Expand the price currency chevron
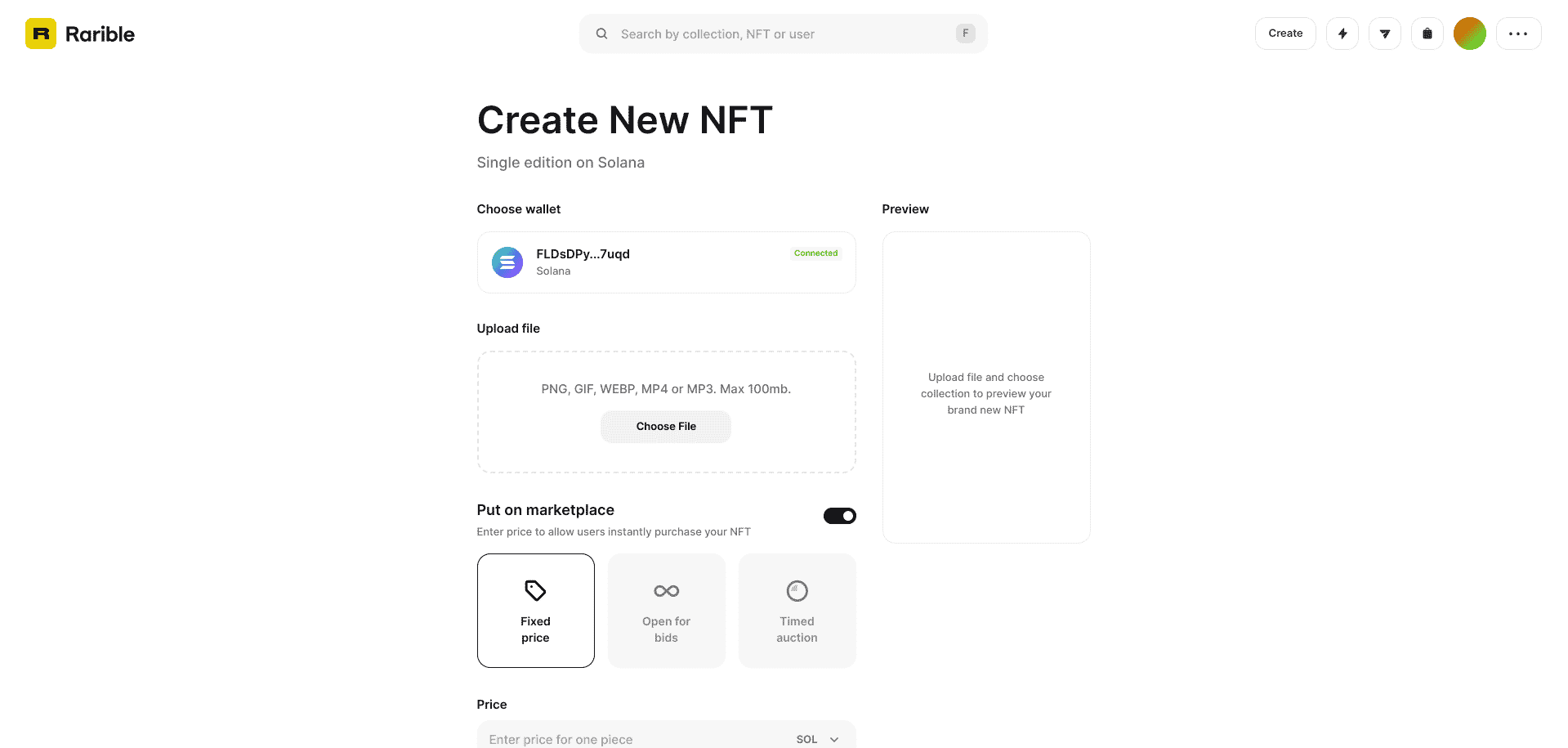Viewport: 1568px width, 748px height. 834,738
